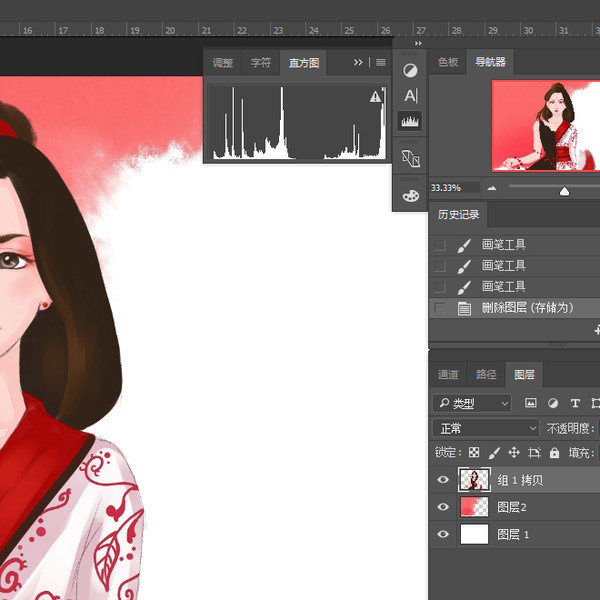Click the navigator zoom slider handle
Screen dimensions: 600x600
[564, 191]
